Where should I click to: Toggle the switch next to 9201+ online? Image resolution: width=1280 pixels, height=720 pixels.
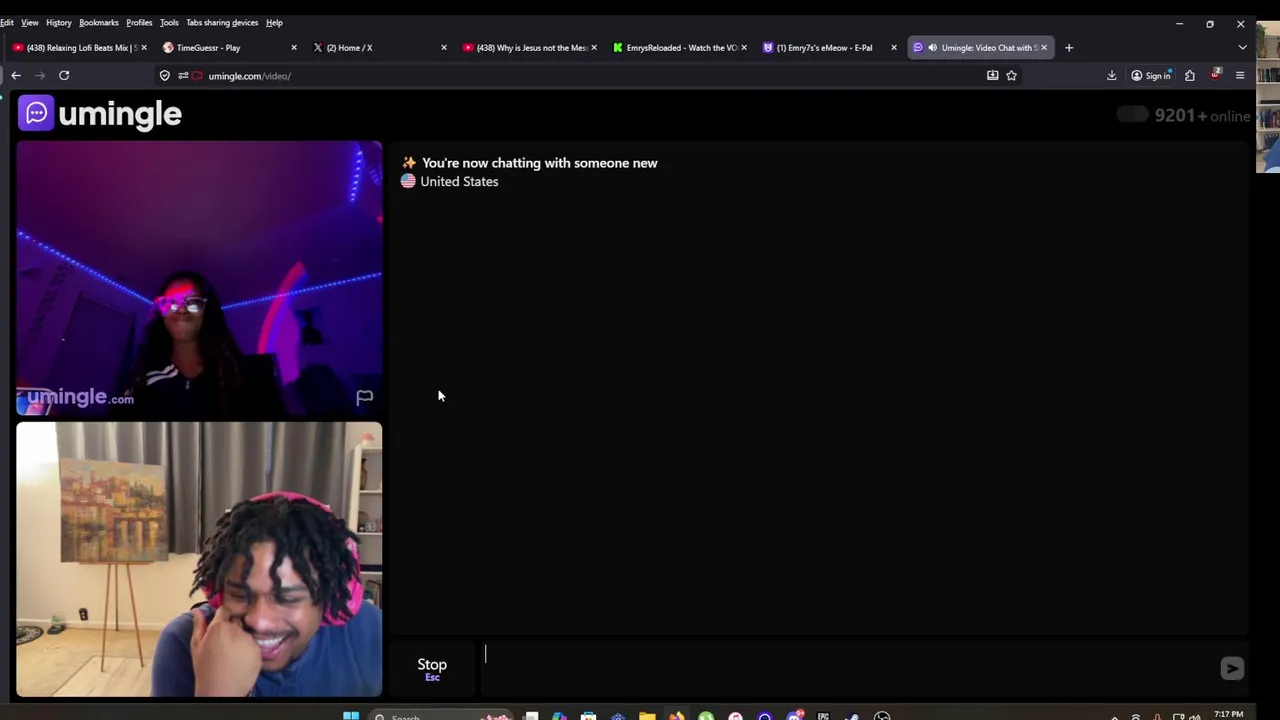[x=1132, y=115]
